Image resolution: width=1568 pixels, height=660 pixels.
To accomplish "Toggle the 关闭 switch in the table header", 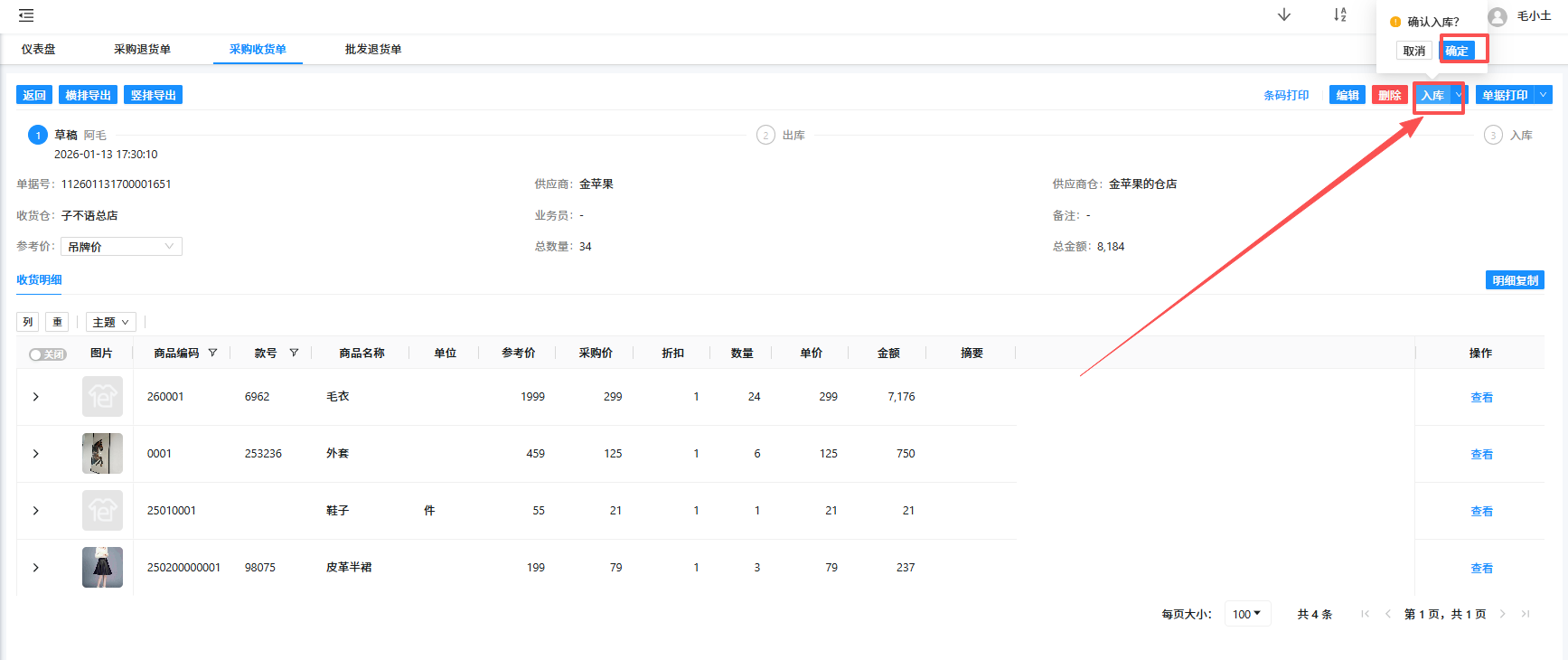I will 48,354.
